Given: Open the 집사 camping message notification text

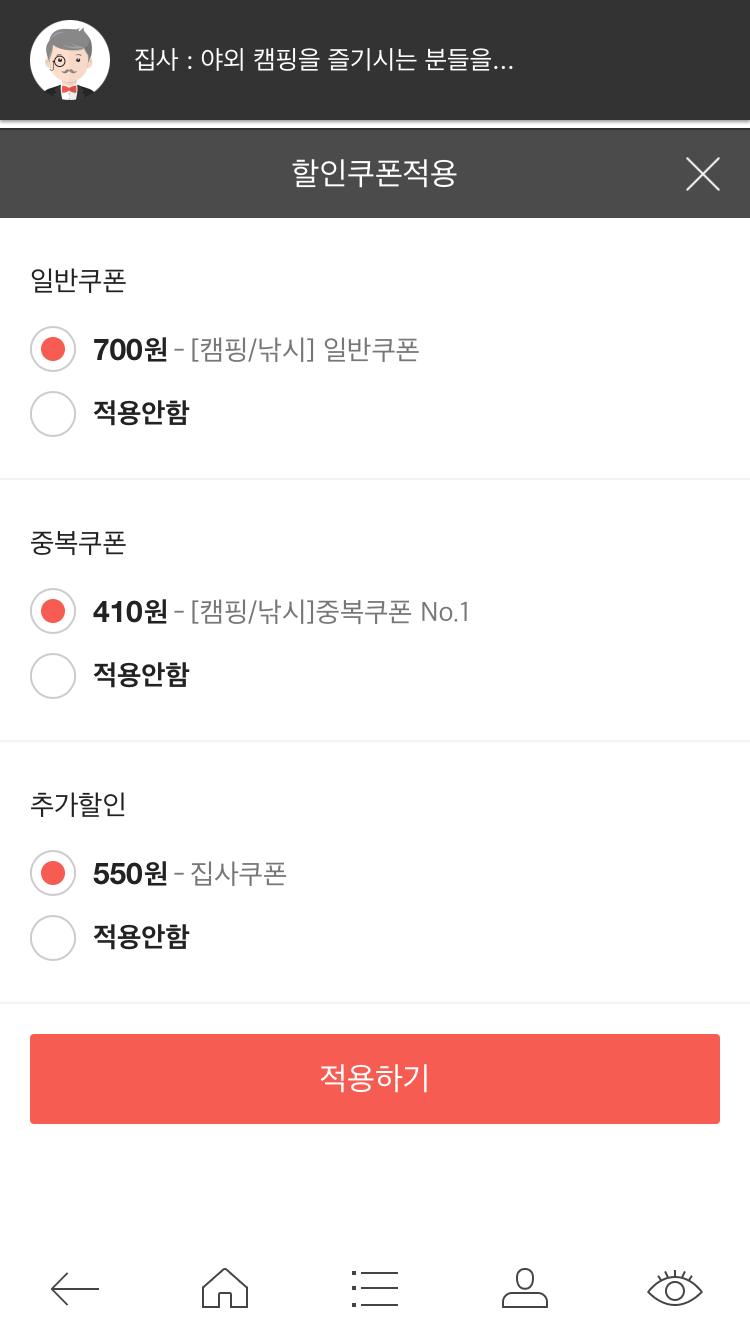Looking at the screenshot, I should tap(324, 60).
